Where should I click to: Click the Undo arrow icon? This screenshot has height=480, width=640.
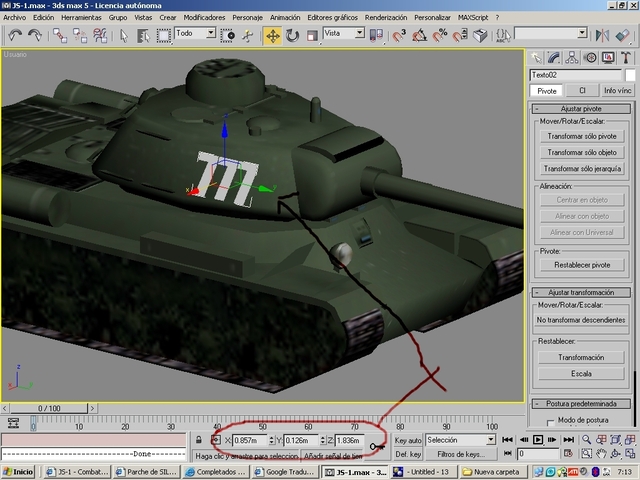[15, 36]
